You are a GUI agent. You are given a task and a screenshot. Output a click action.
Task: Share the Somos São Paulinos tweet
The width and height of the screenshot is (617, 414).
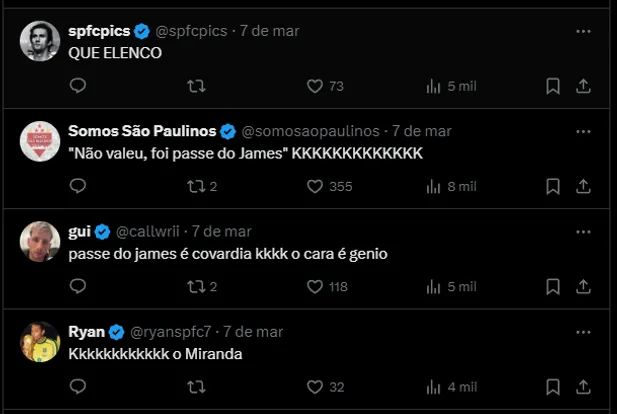pos(583,187)
